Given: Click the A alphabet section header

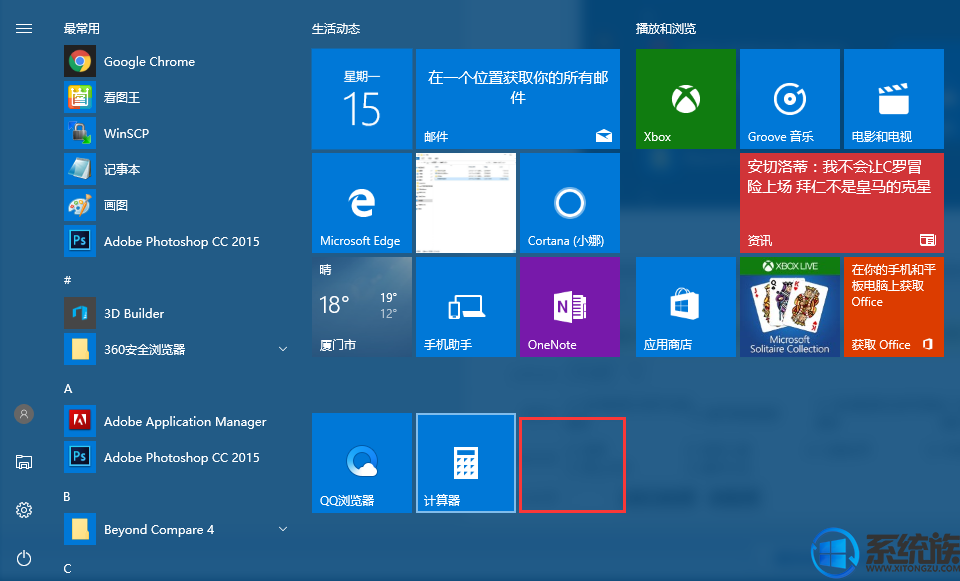Looking at the screenshot, I should pos(68,389).
